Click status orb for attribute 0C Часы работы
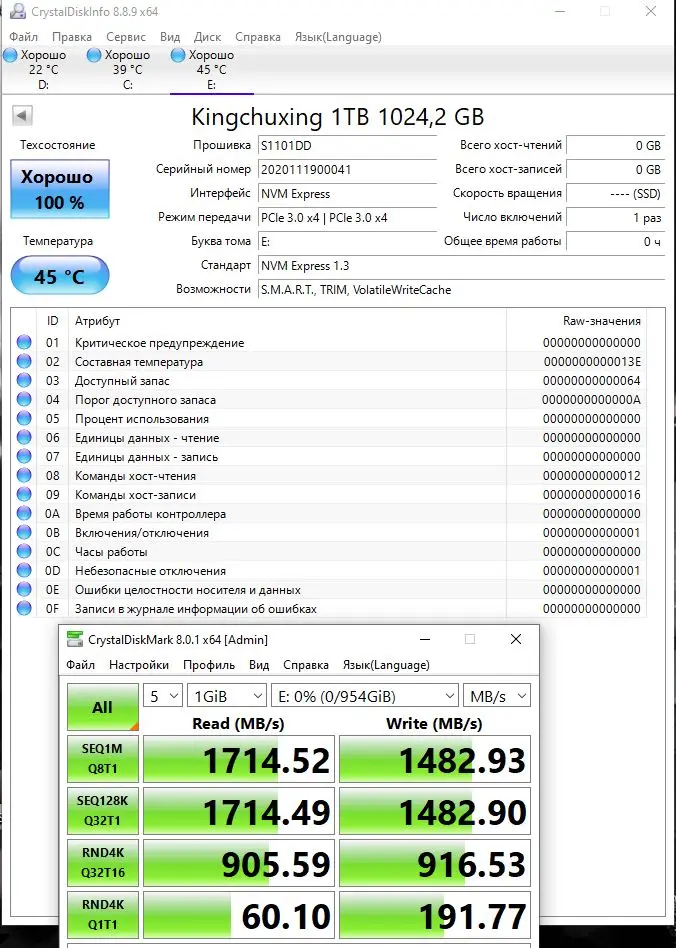Screen dimensions: 676x948 tap(24, 551)
